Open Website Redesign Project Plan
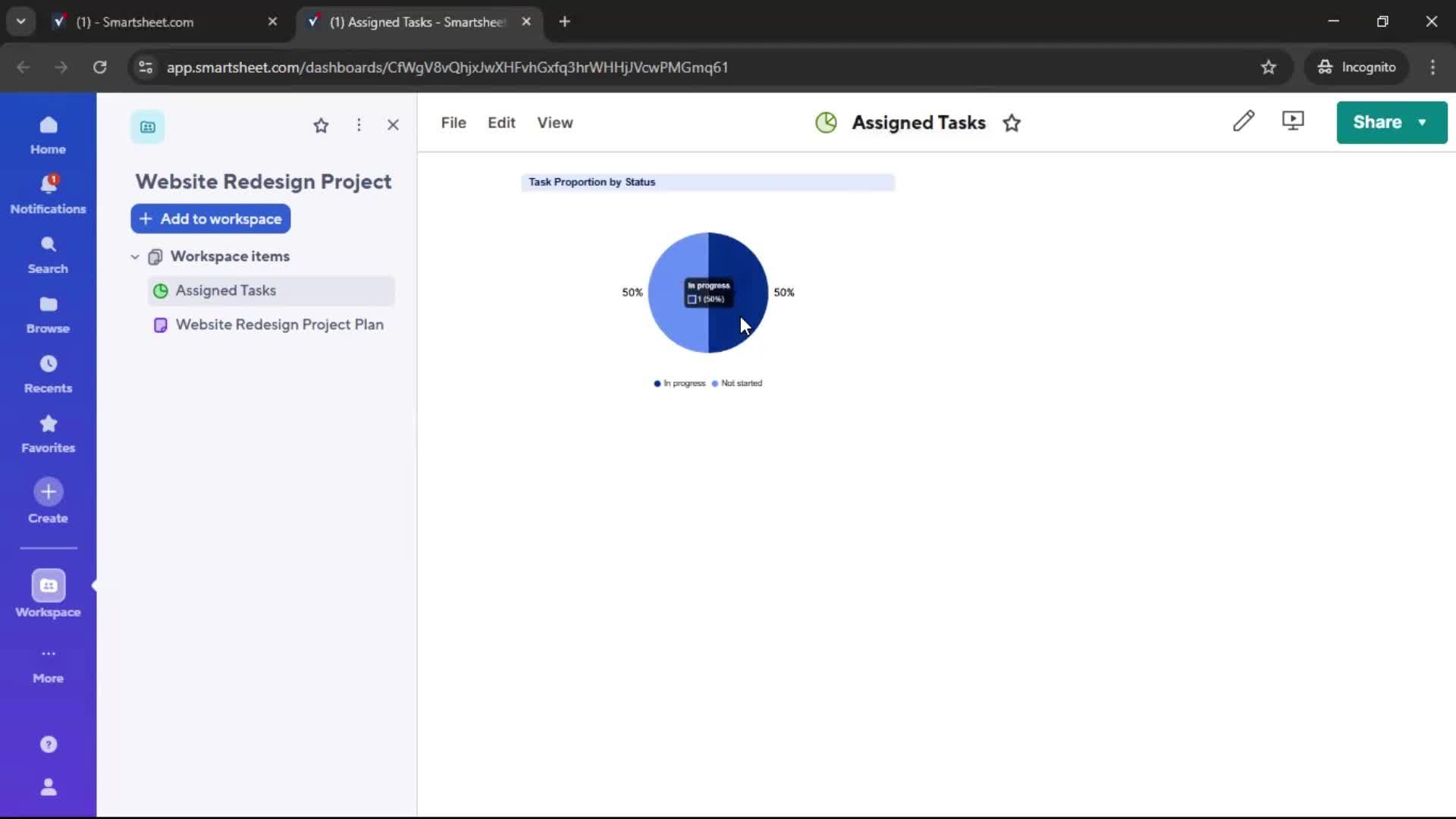Viewport: 1456px width, 819px height. 279,325
